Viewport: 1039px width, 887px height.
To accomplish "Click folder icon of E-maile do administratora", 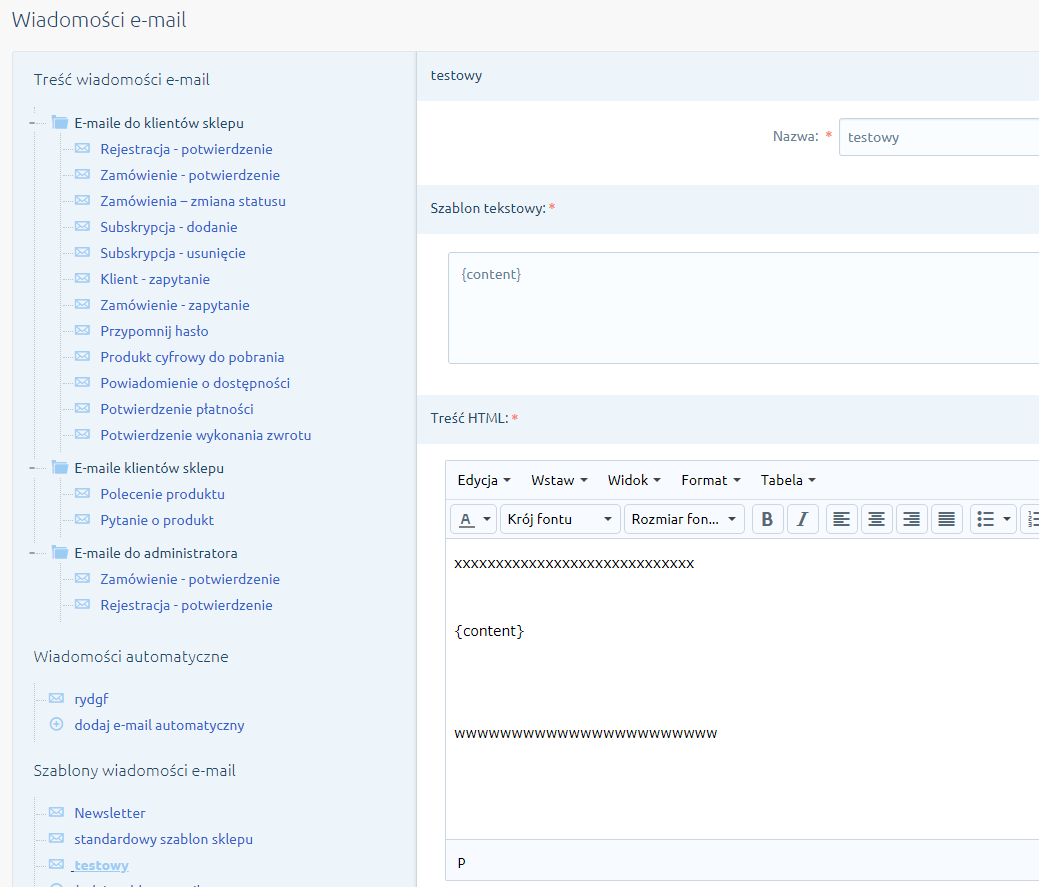I will click(60, 552).
